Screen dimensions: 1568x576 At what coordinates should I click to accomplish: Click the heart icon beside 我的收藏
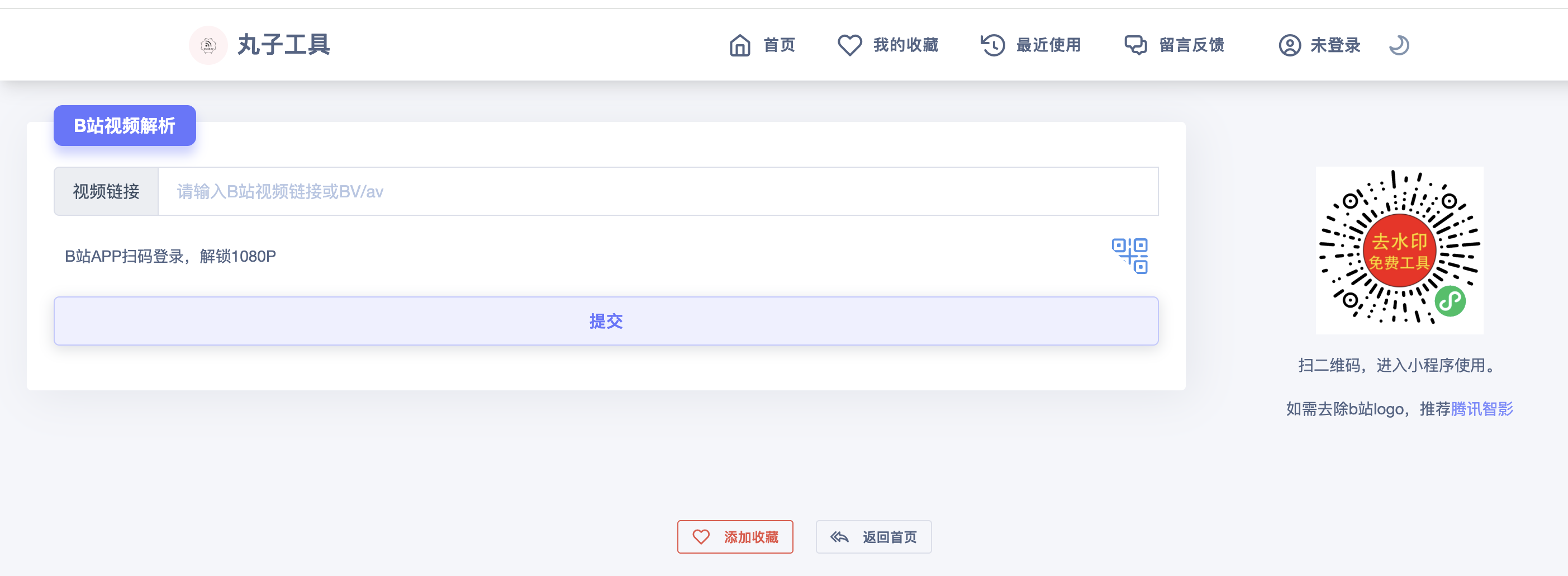(849, 45)
